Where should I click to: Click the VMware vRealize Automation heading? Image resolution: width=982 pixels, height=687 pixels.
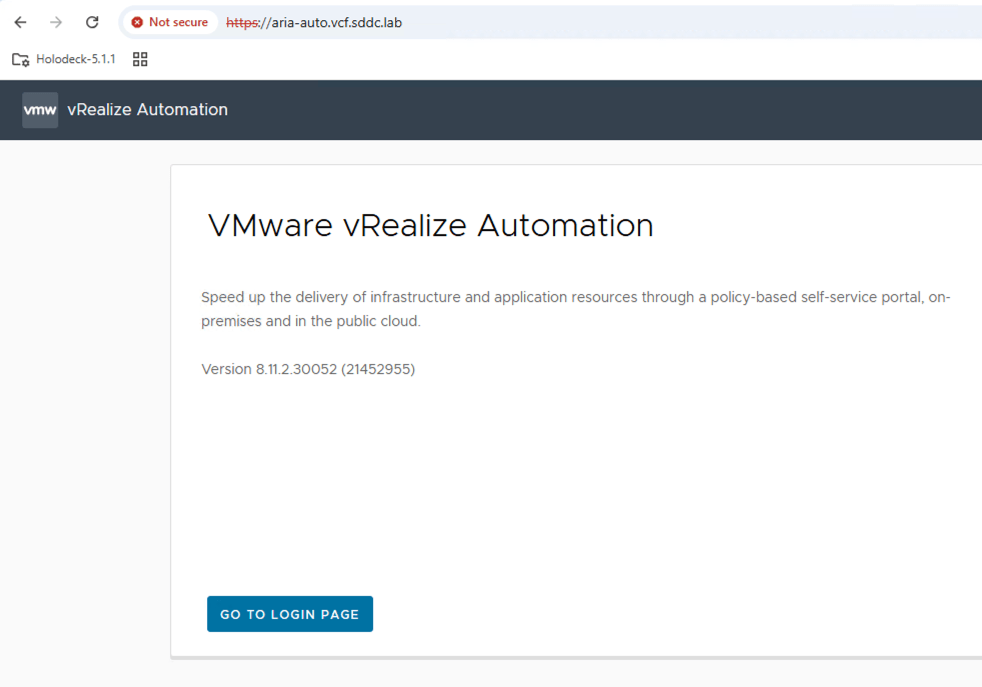(x=430, y=226)
